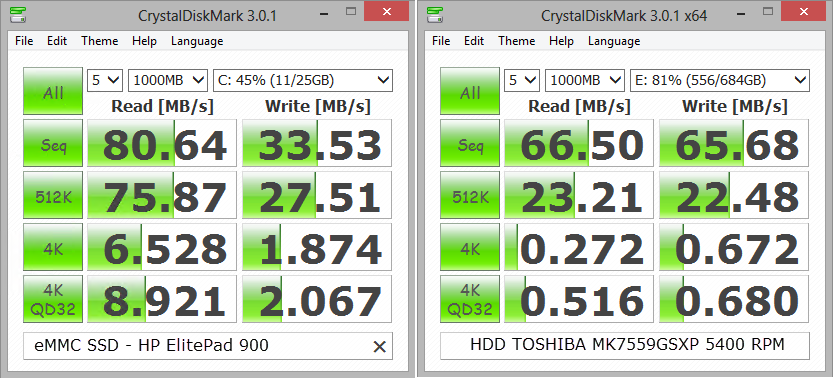Viewport: 833px width, 378px height.
Task: Click 4K QD32 write value 2.067
Action: coord(317,299)
